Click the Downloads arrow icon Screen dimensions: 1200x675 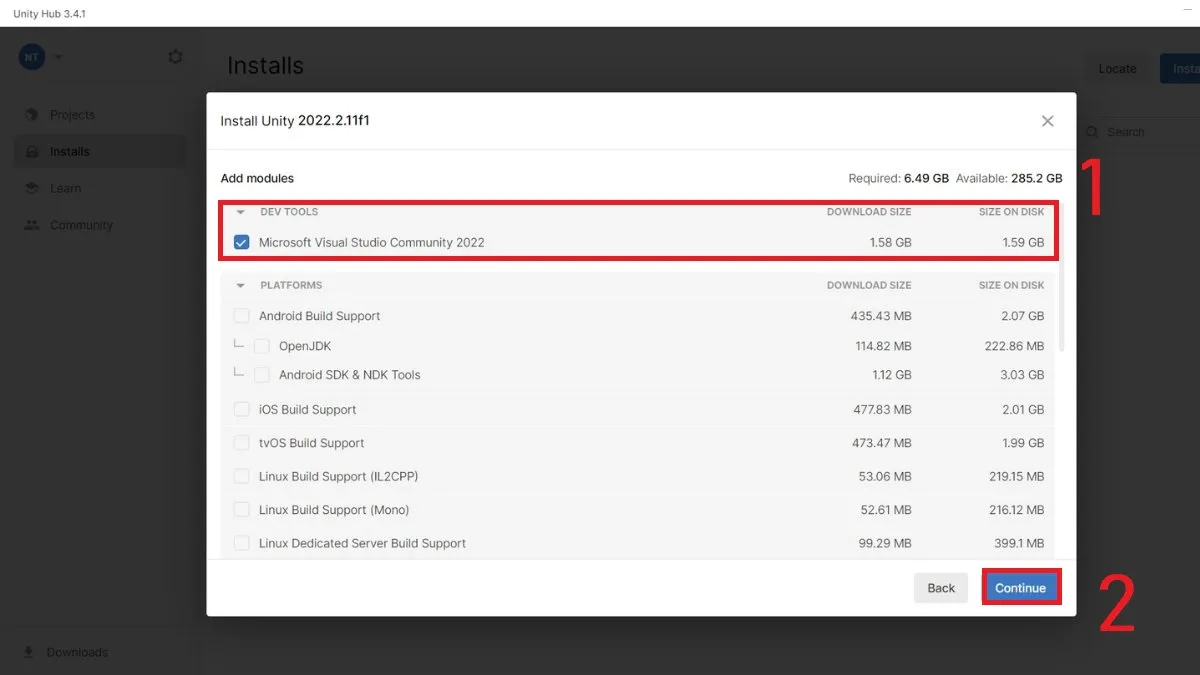tap(28, 652)
